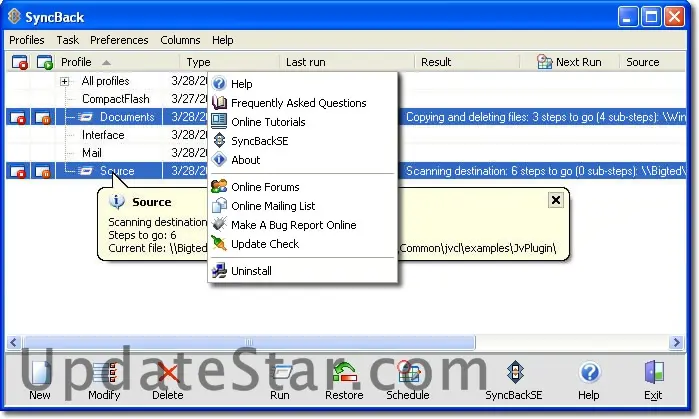The height and width of the screenshot is (419, 699).
Task: Open the Schedule toolbar icon
Action: (408, 373)
